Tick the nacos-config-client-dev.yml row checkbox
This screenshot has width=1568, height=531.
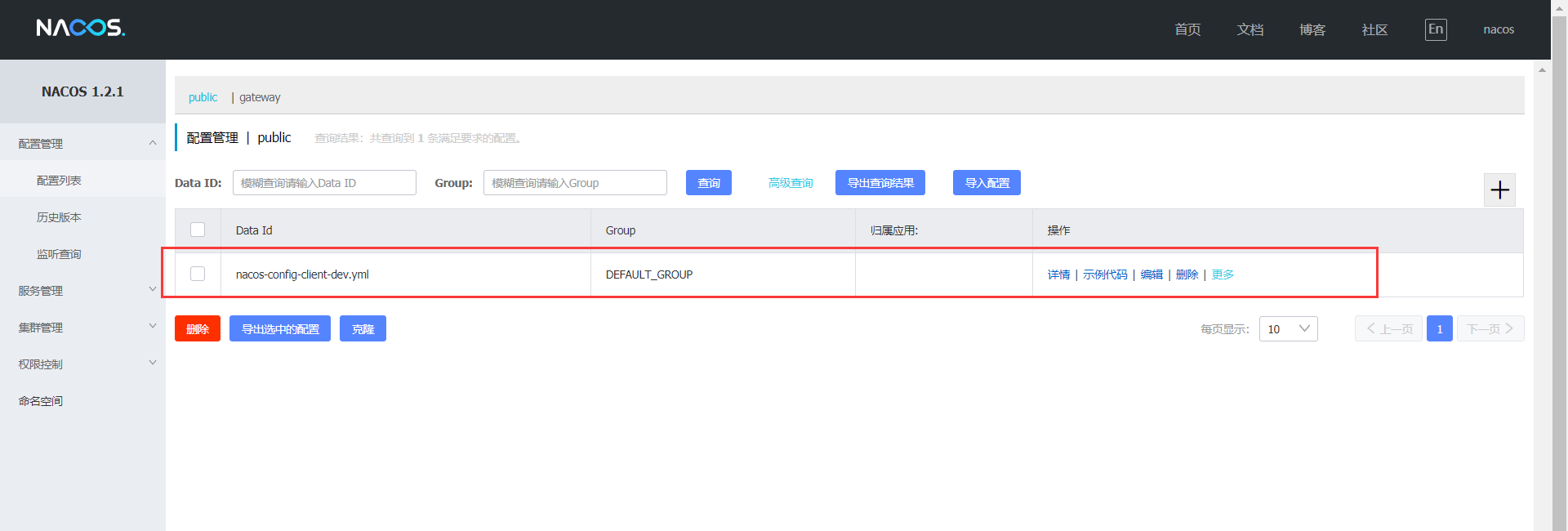point(198,274)
